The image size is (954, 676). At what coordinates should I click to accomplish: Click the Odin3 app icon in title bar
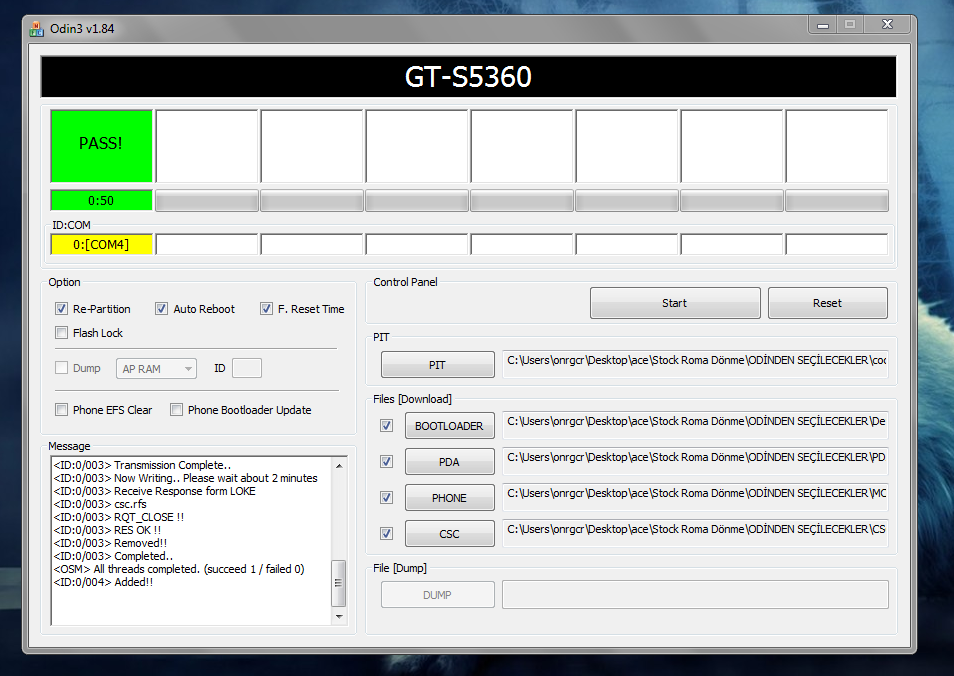click(x=36, y=29)
